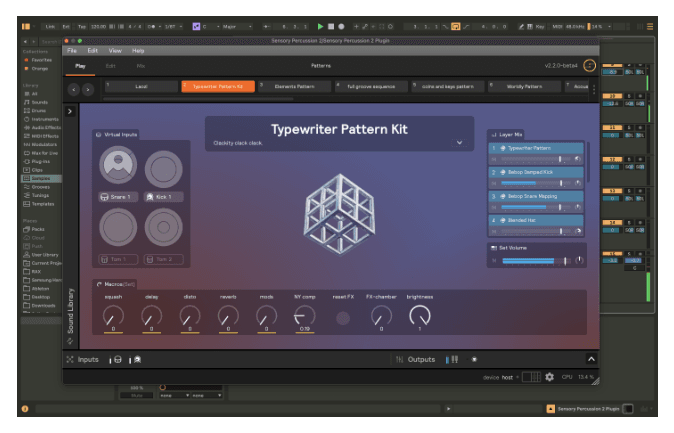
Task: Switch to the plugin Mix tab
Action: [x=141, y=66]
